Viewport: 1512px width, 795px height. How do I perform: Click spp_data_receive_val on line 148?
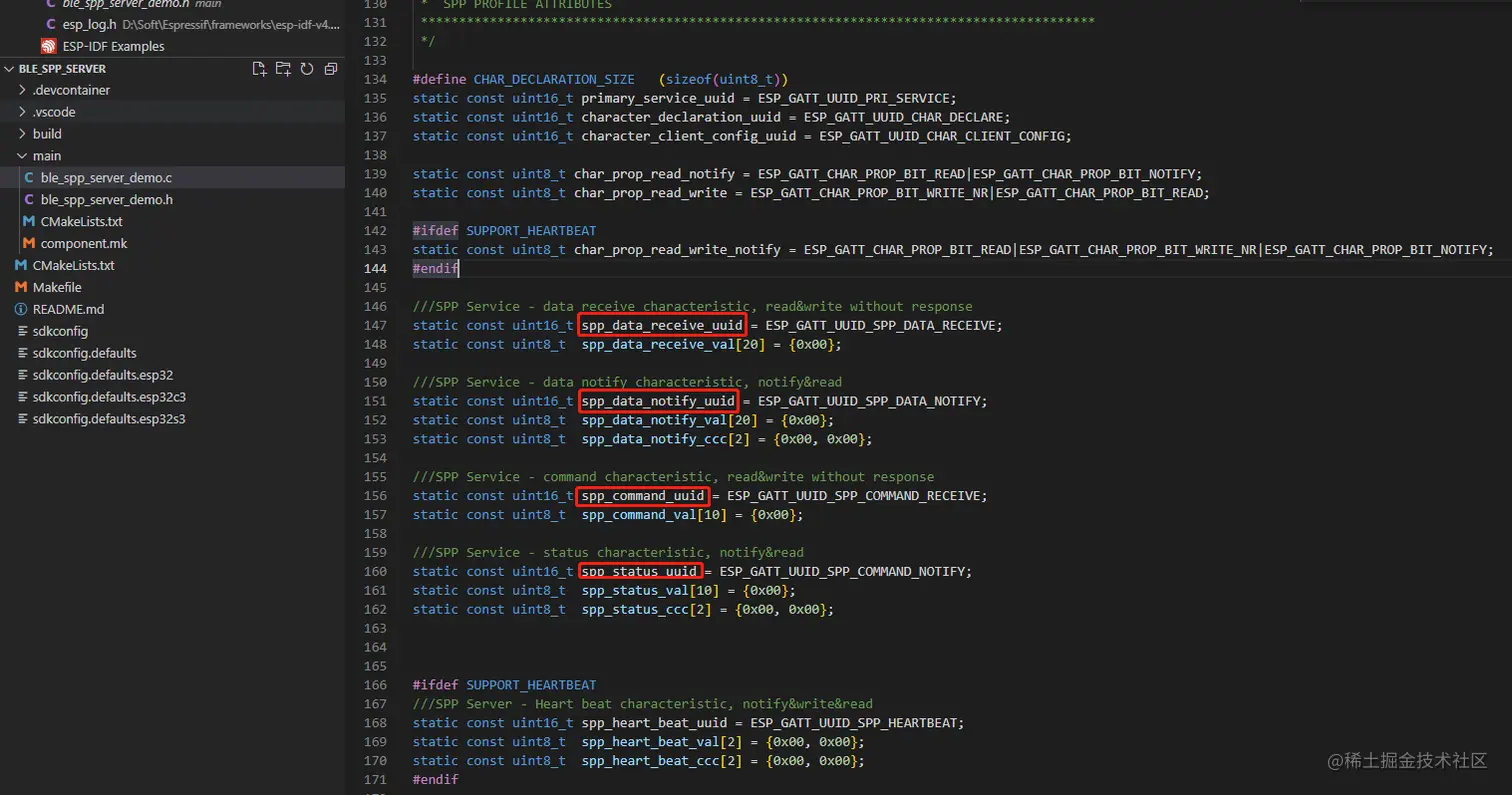(658, 344)
